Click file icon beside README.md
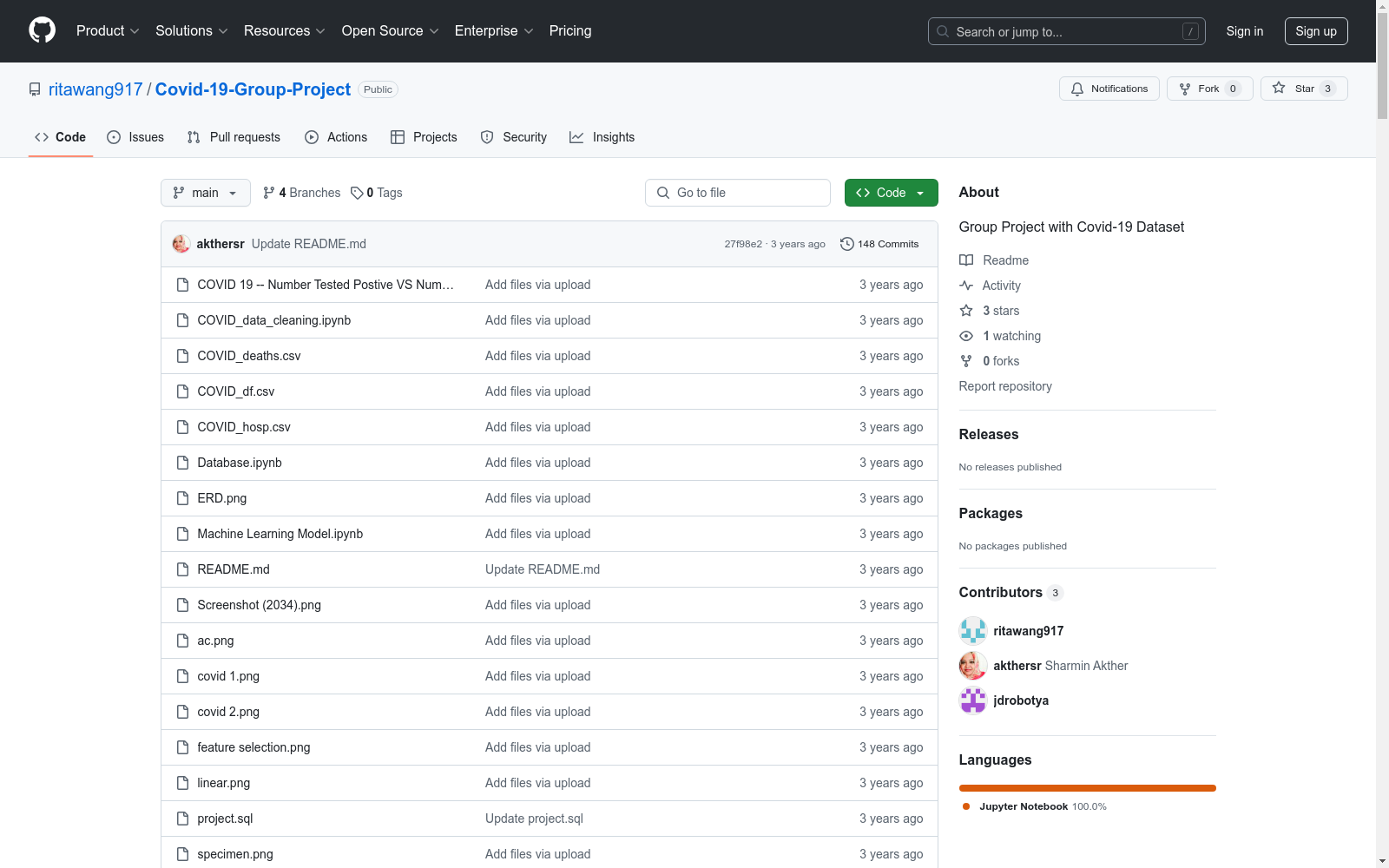The image size is (1389, 868). (182, 569)
